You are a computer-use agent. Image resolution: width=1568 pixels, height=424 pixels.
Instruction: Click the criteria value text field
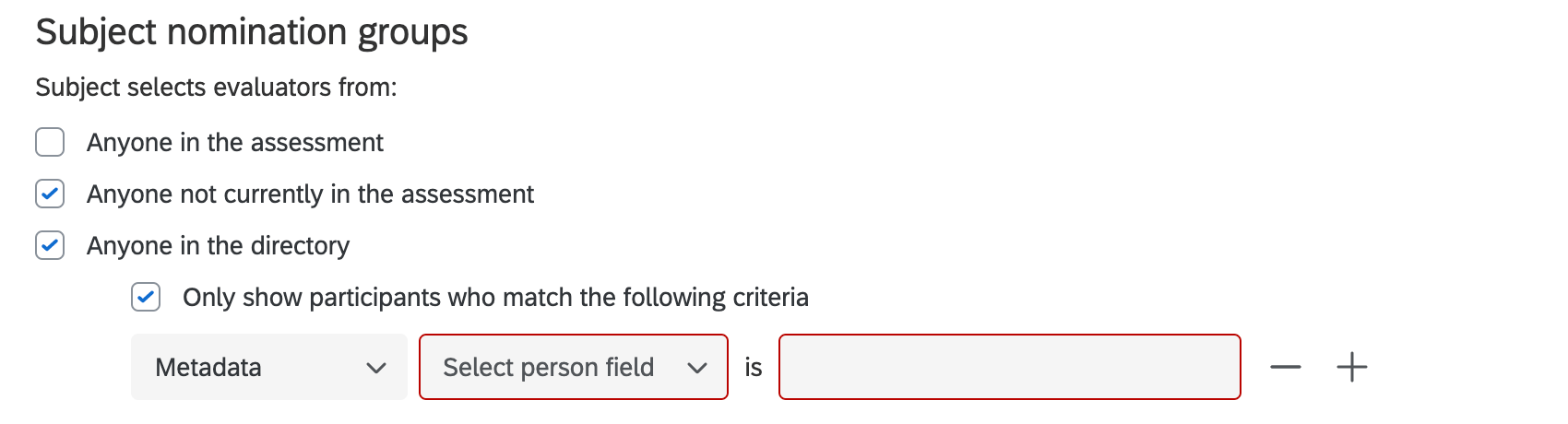click(1009, 367)
